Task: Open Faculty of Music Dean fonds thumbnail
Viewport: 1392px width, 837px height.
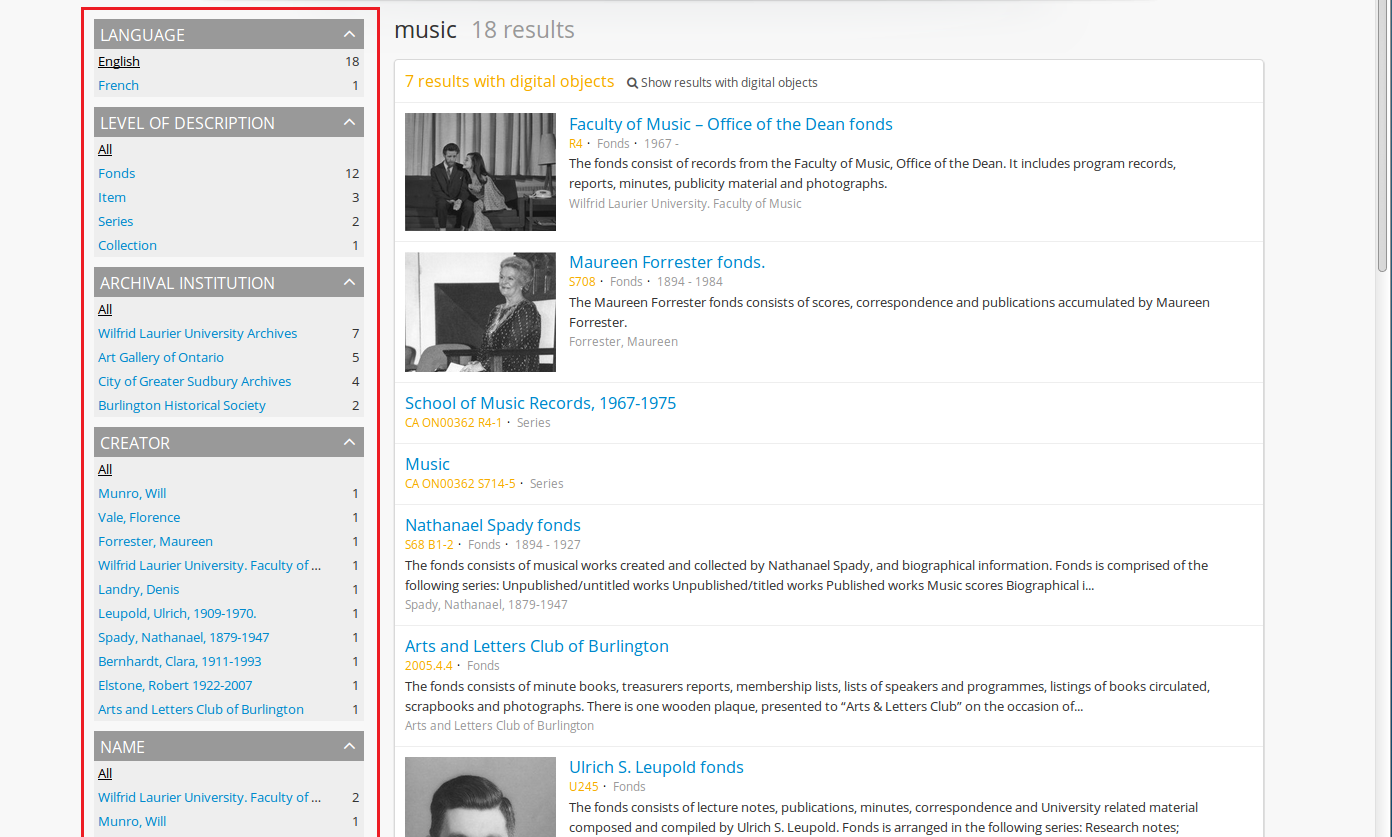Action: tap(480, 172)
